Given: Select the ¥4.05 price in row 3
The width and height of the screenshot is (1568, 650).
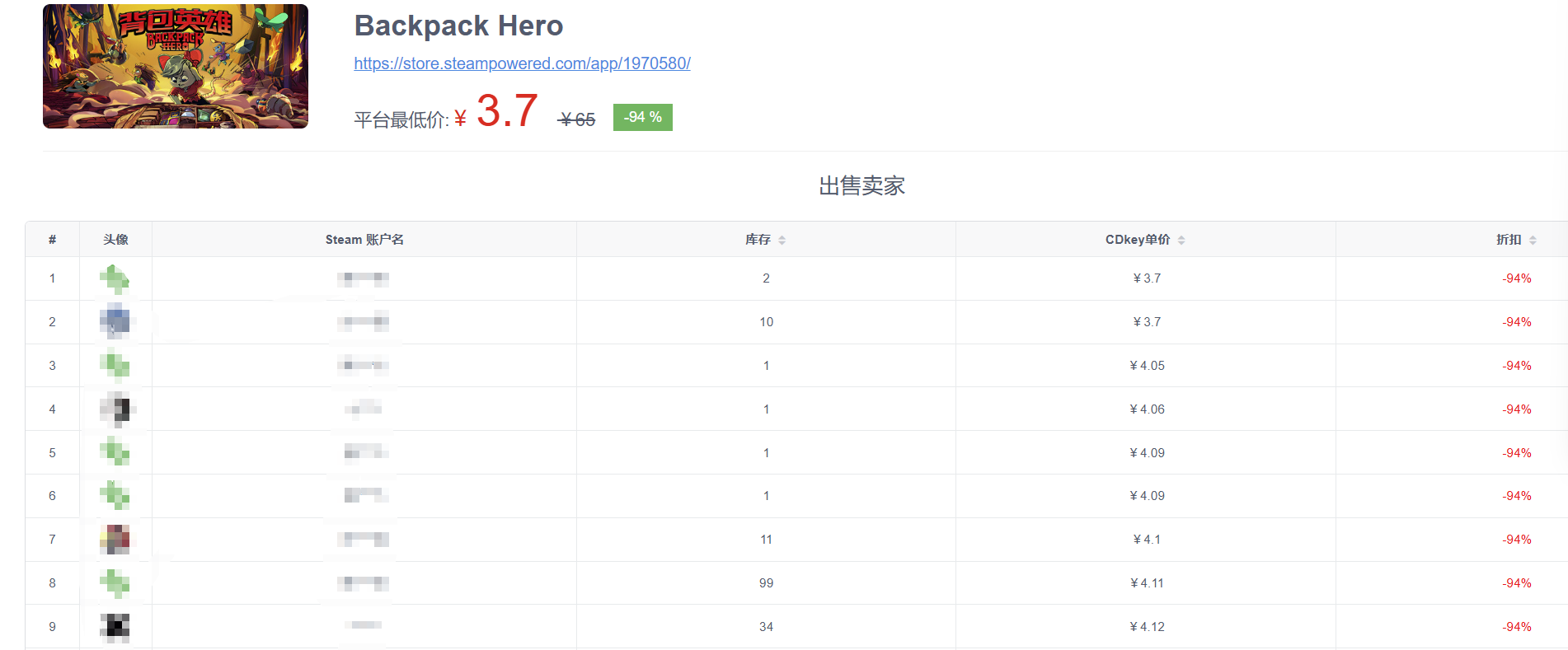Looking at the screenshot, I should [1147, 366].
